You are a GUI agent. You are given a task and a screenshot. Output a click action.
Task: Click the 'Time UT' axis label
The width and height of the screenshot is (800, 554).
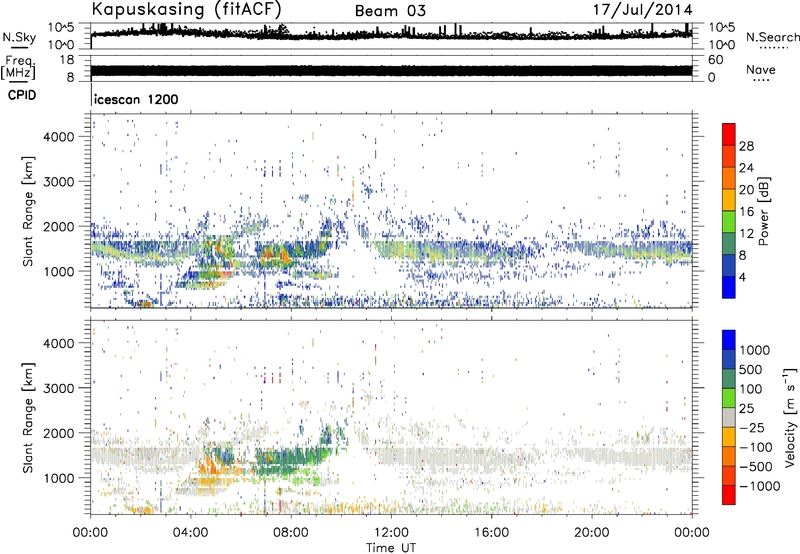pyautogui.click(x=391, y=548)
